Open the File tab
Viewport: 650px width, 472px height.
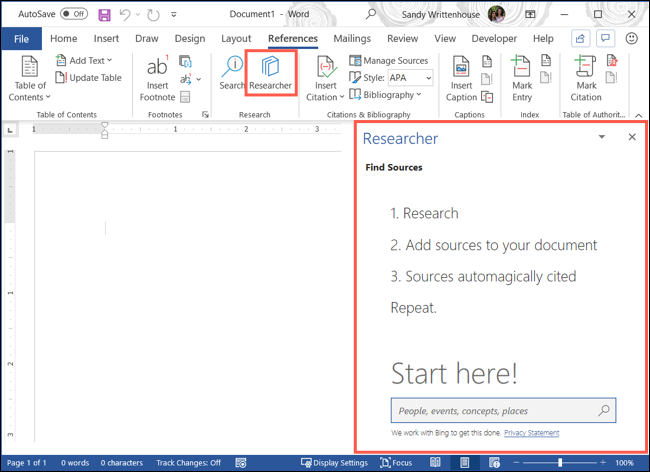(x=22, y=39)
